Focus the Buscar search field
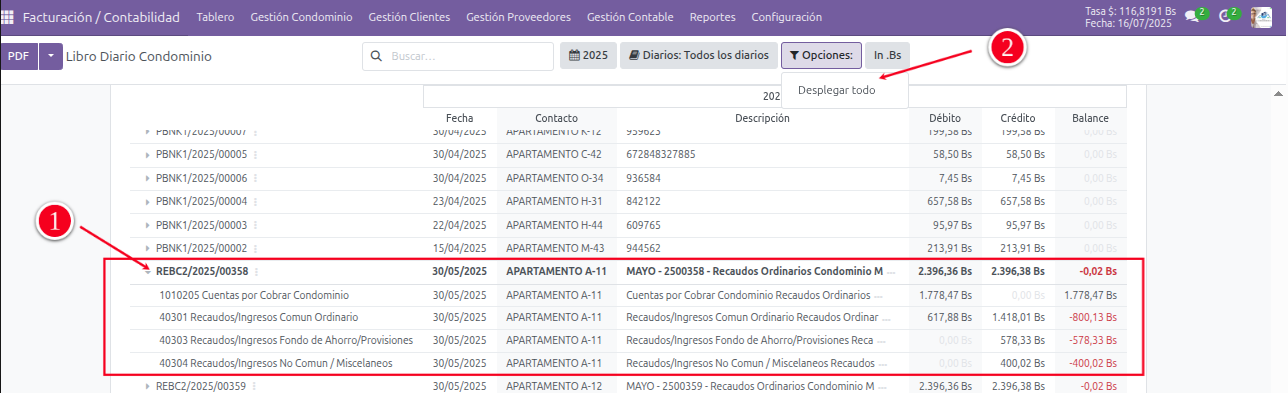 coord(458,57)
